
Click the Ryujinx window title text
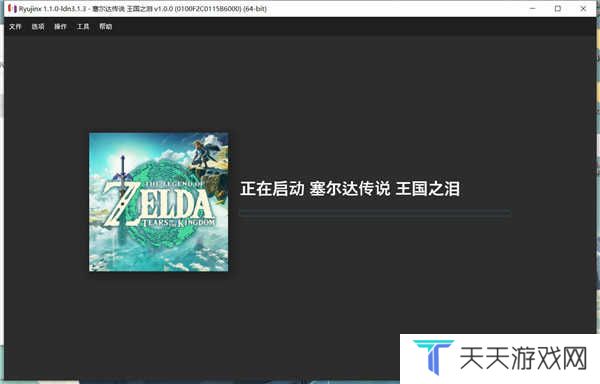pyautogui.click(x=143, y=8)
